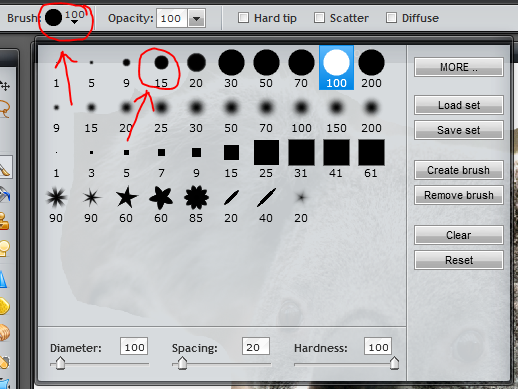Click the Remove brush button
This screenshot has height=389, width=518.
coord(459,195)
